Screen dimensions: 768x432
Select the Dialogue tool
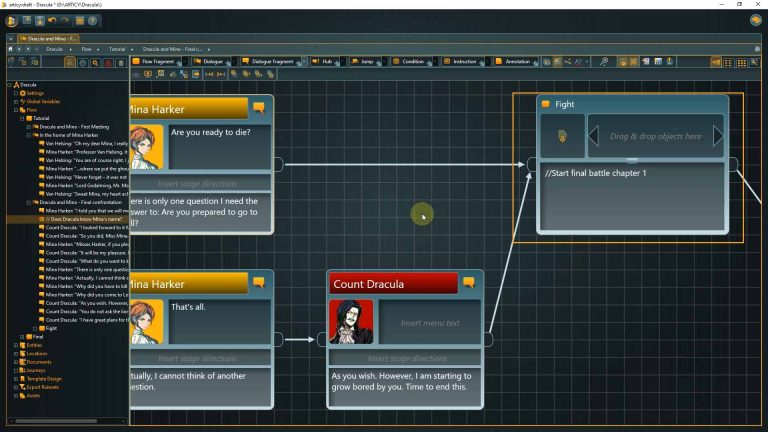tap(209, 61)
